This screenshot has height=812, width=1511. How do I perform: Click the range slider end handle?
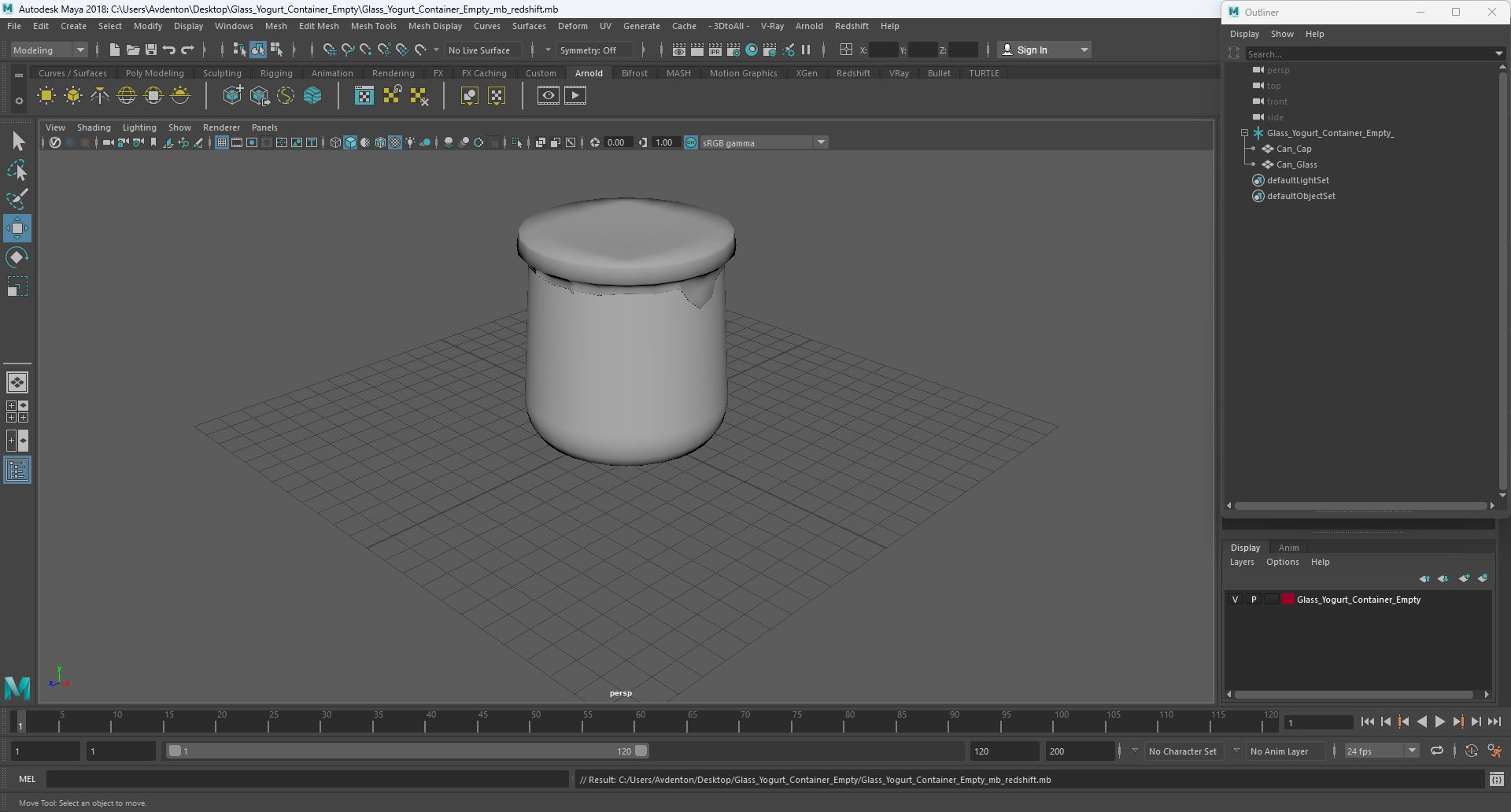point(641,751)
